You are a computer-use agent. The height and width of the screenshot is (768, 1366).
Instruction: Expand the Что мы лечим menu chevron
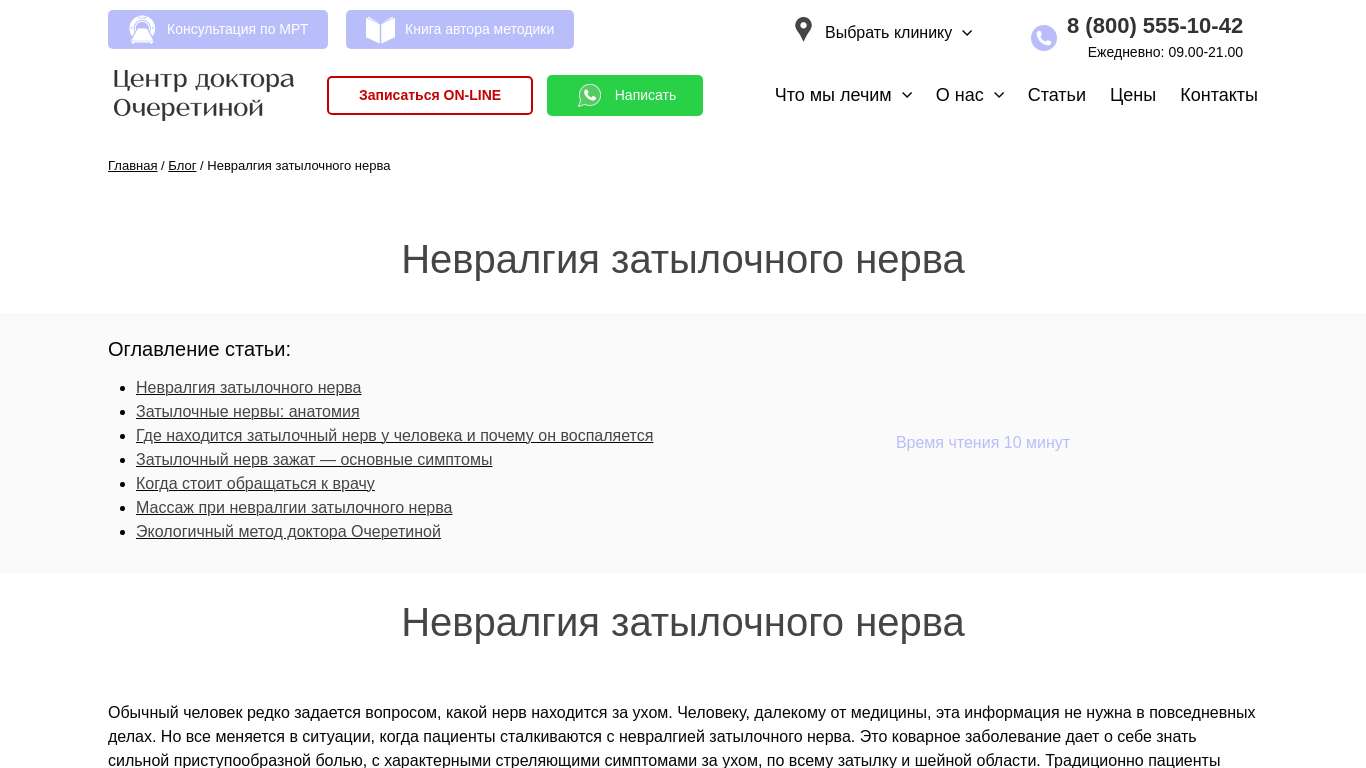(x=907, y=95)
